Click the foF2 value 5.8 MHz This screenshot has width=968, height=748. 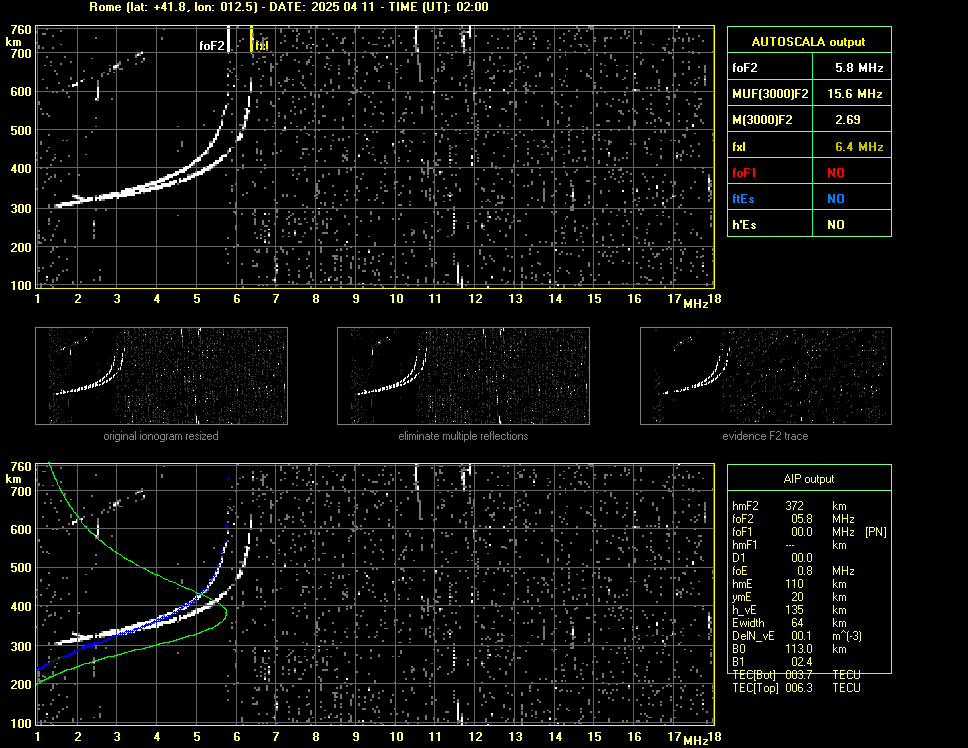[x=859, y=68]
